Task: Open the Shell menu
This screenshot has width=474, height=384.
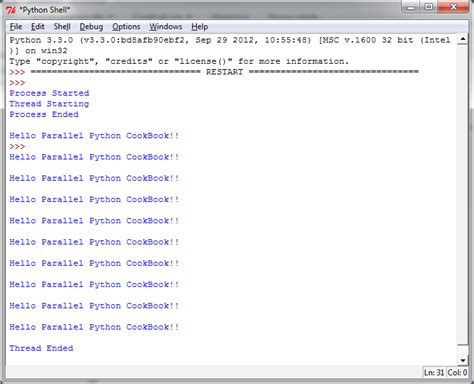Action: 62,27
